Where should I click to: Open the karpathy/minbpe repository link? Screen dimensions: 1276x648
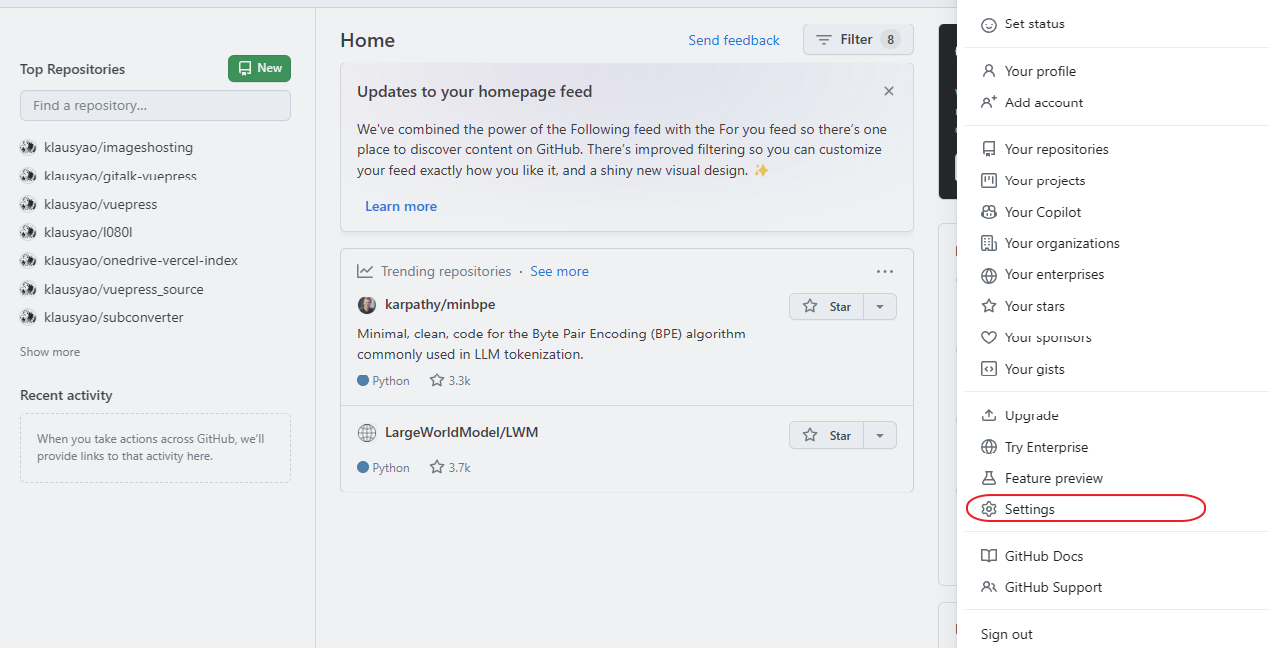(x=440, y=304)
